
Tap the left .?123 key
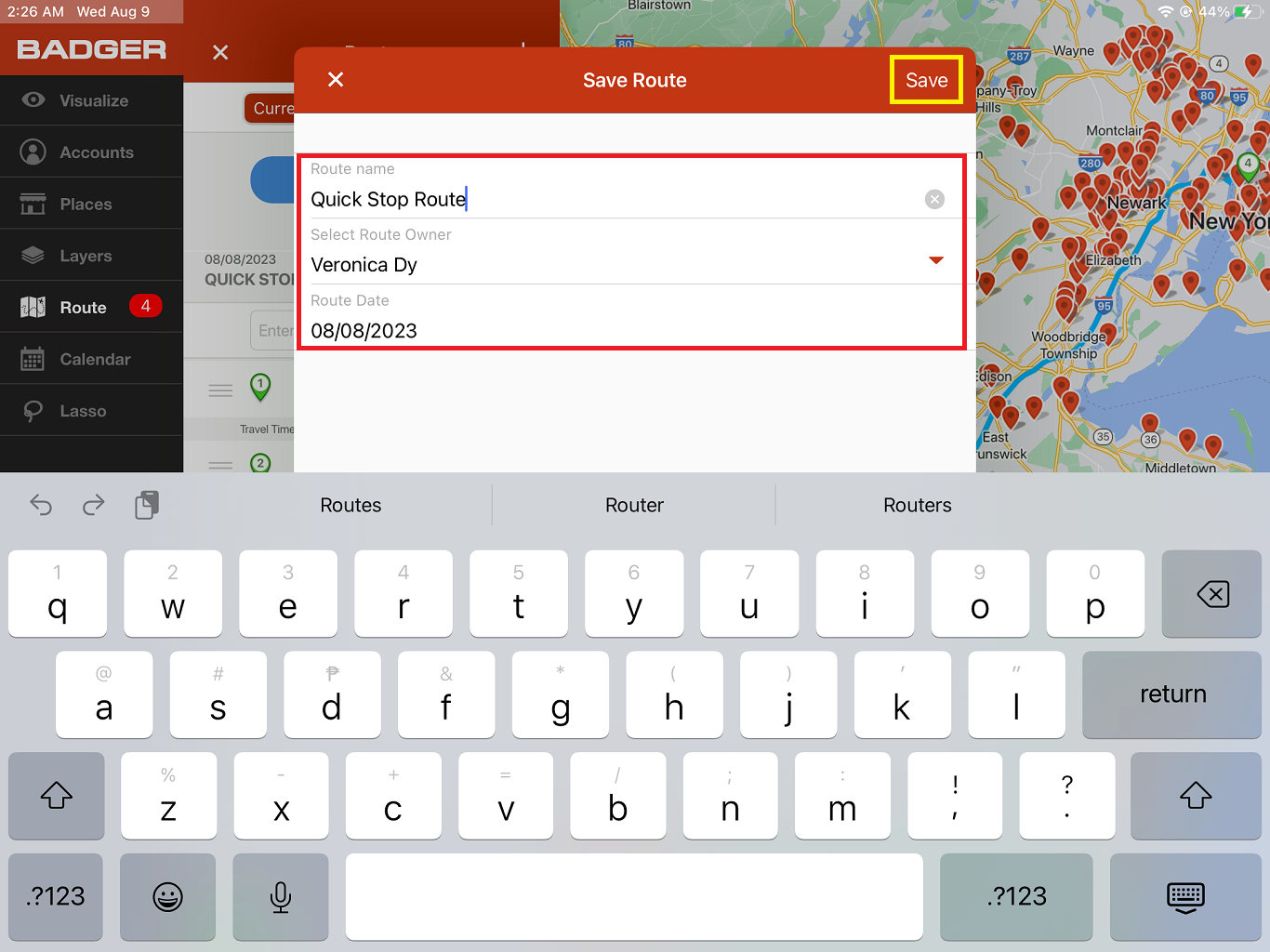pos(56,896)
